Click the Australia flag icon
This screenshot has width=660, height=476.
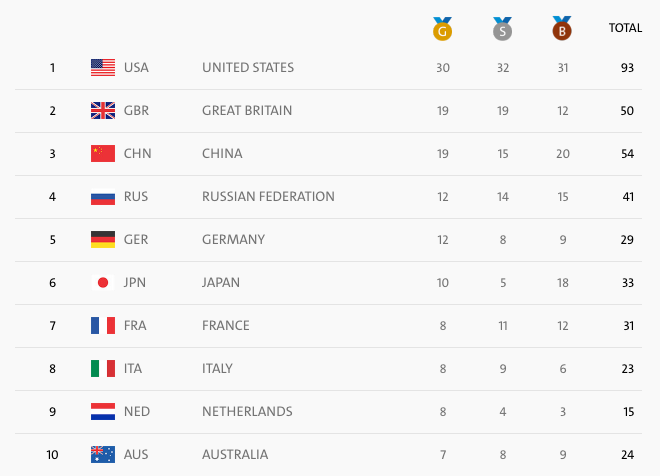(x=103, y=455)
